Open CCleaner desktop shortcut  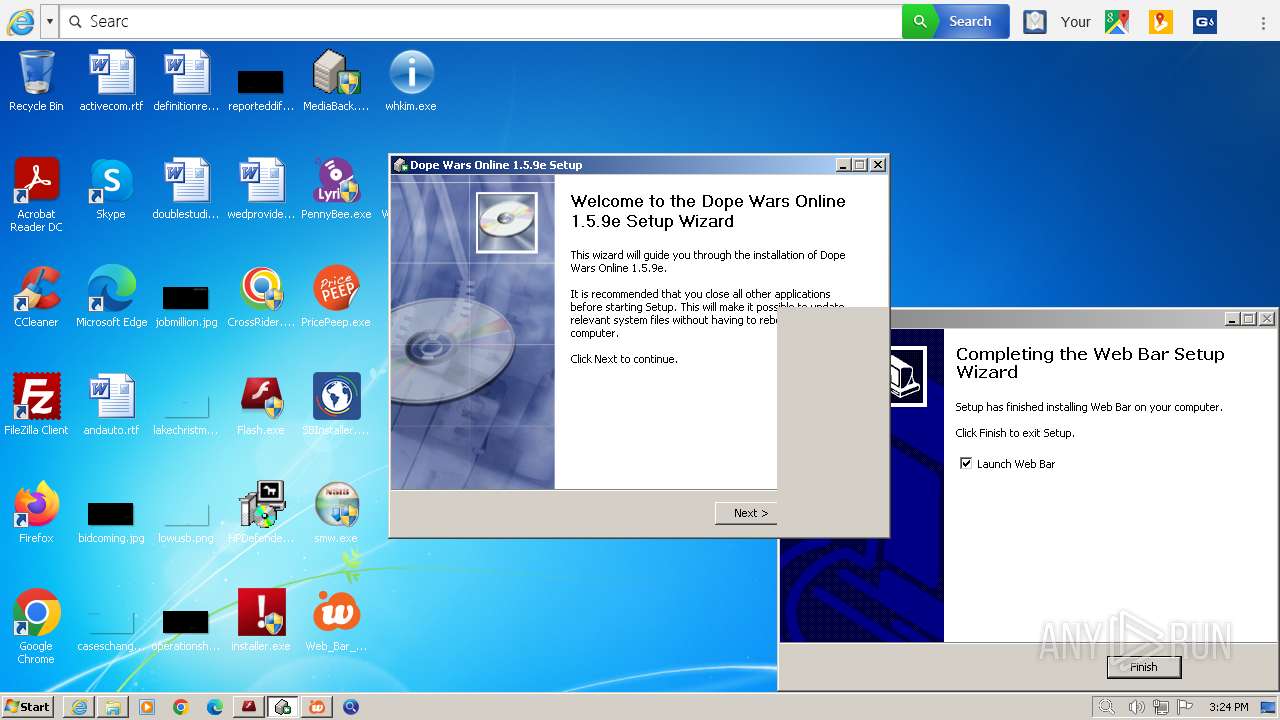[36, 296]
